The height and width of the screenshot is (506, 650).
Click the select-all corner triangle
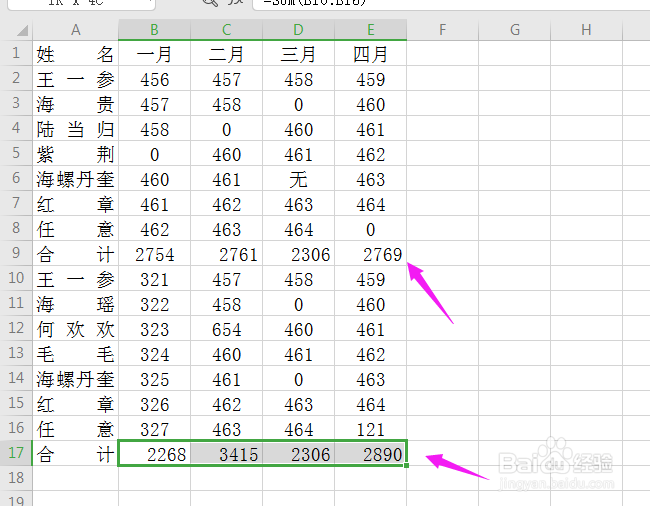pos(22,30)
